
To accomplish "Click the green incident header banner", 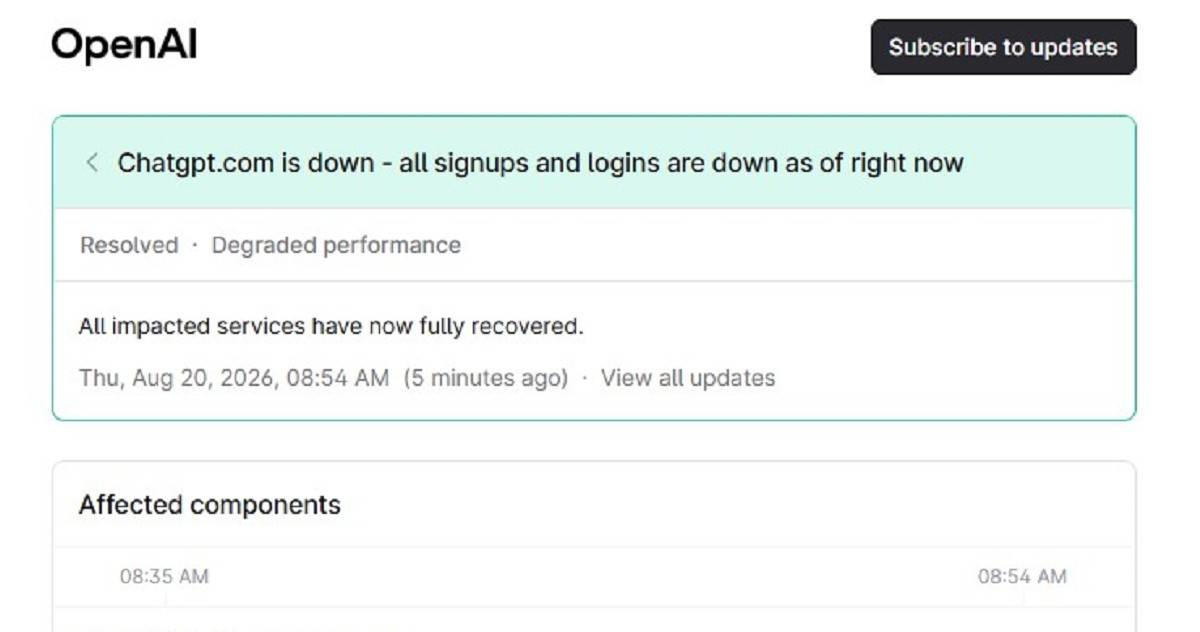I will click(x=594, y=163).
